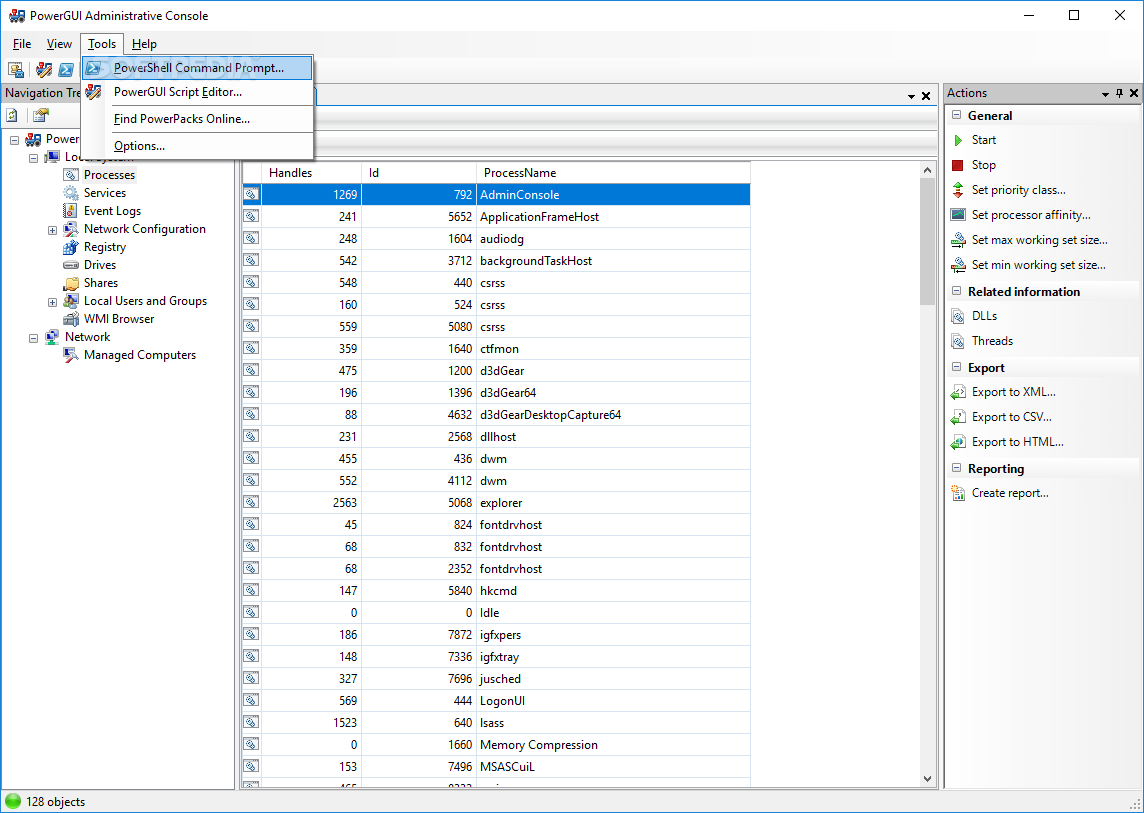Viewport: 1144px width, 813px height.
Task: Close the Actions pane
Action: coord(1134,93)
